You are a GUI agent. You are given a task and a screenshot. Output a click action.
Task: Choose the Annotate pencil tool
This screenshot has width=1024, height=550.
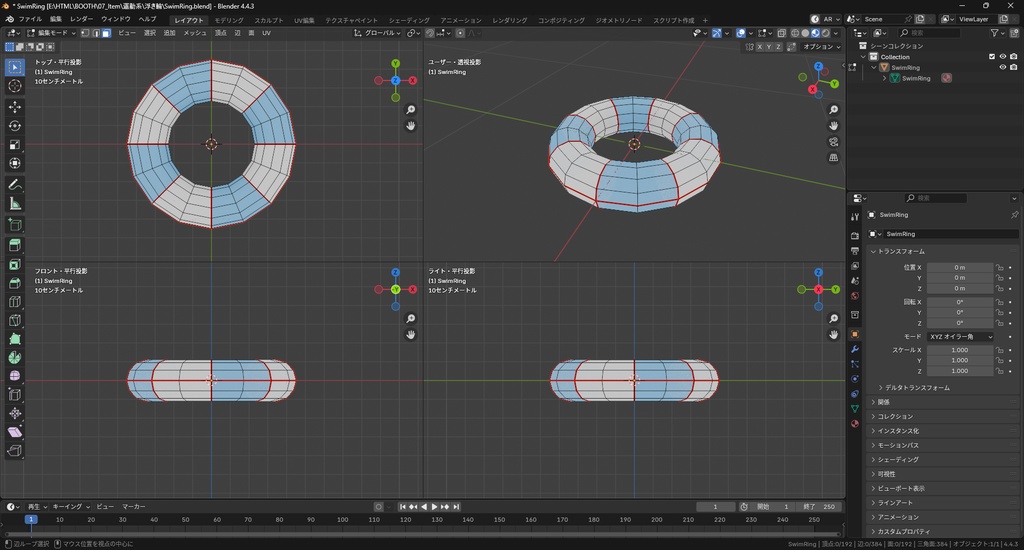15,185
